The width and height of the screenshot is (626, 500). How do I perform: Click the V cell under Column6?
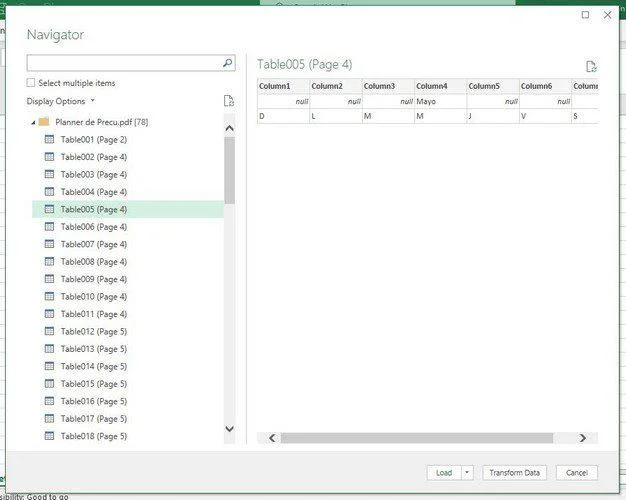click(x=545, y=116)
